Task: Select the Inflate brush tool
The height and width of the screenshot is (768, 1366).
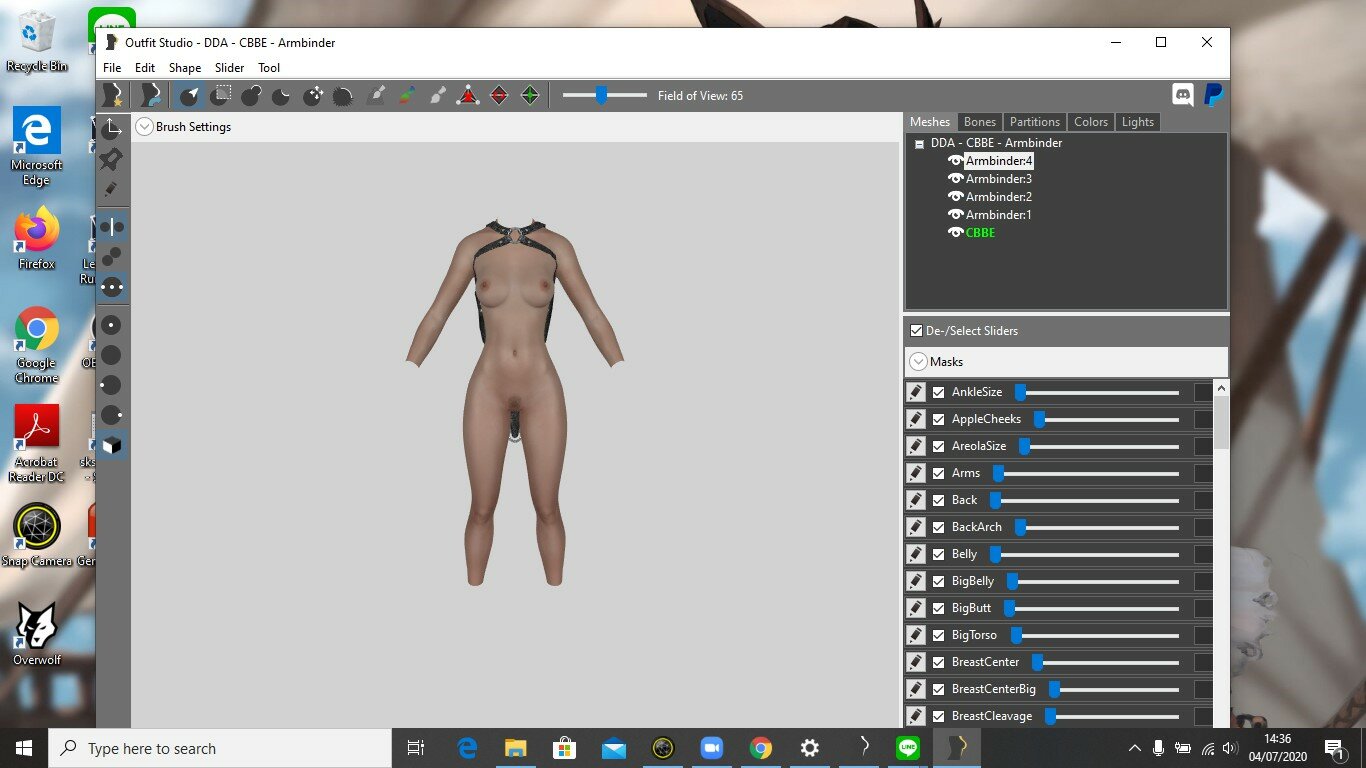Action: coord(251,96)
